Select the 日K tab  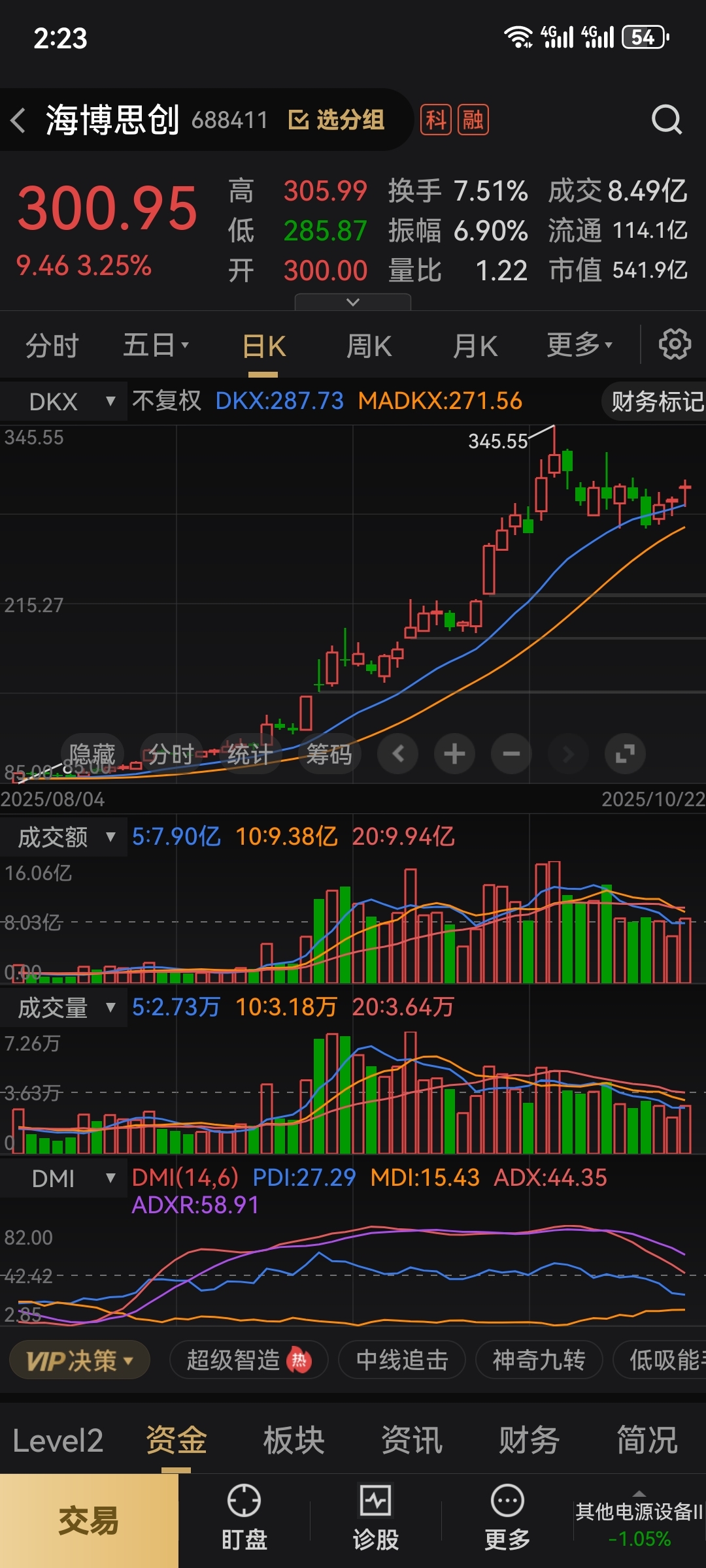click(x=263, y=346)
